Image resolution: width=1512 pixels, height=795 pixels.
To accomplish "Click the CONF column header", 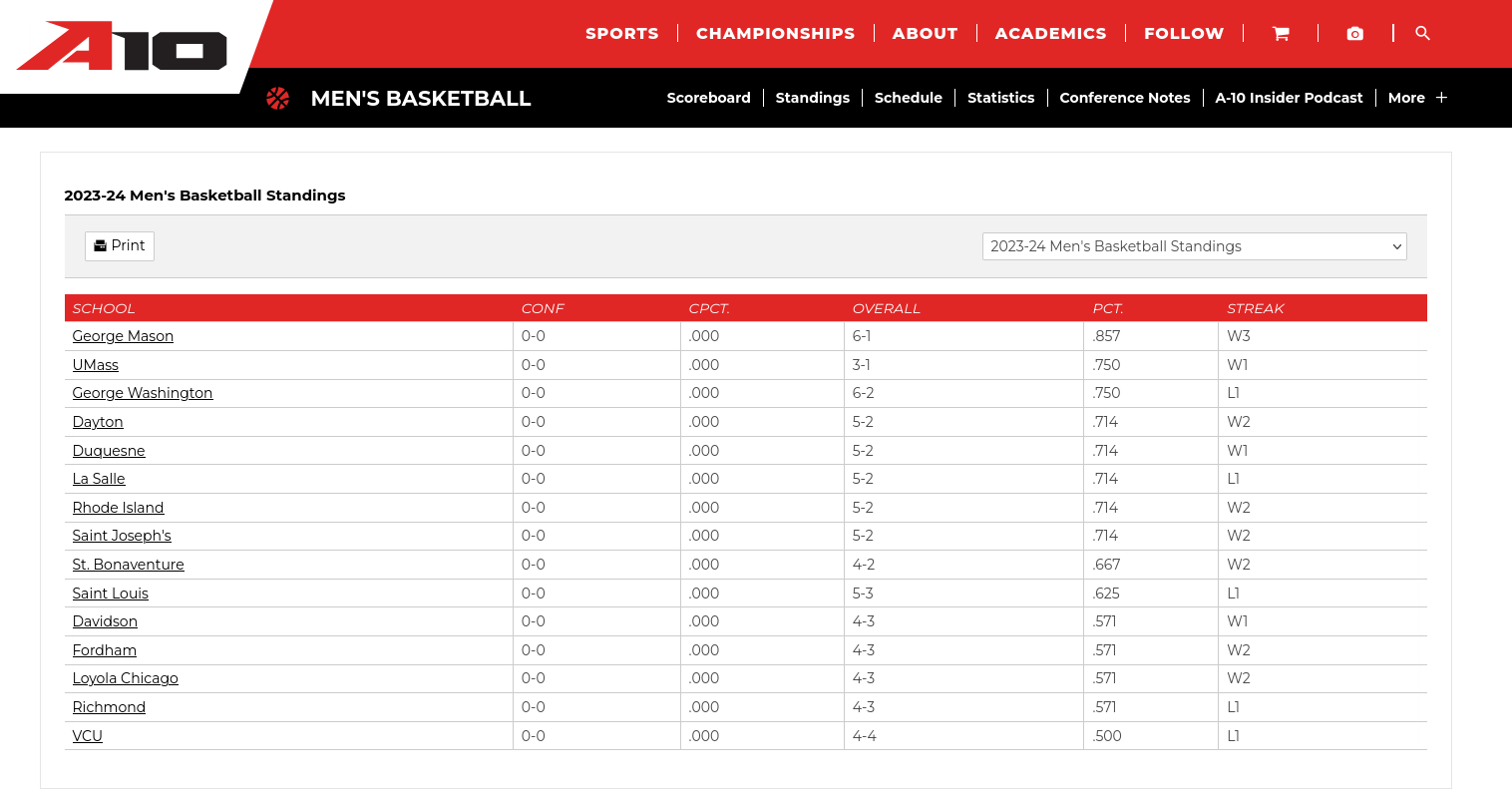I will pos(543,308).
